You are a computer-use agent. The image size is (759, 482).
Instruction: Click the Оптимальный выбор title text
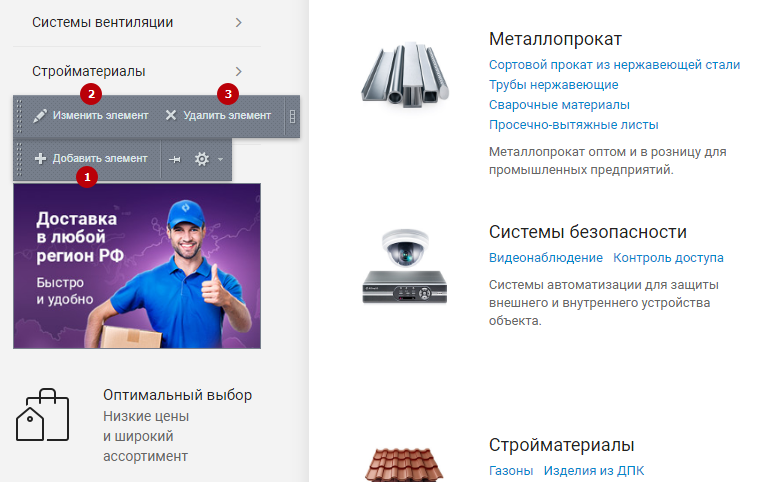[x=177, y=395]
